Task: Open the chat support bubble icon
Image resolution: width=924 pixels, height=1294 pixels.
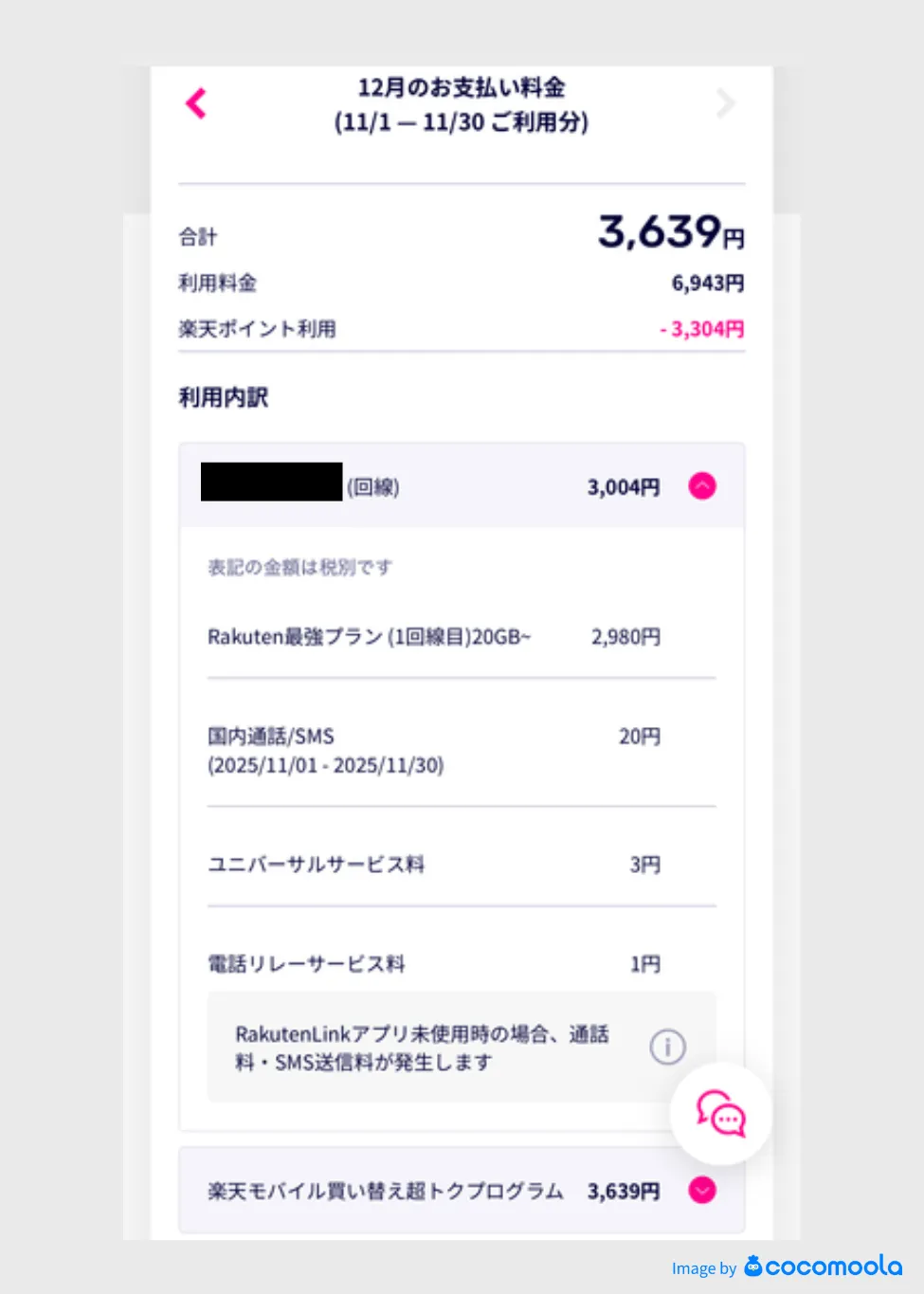Action: click(721, 1116)
